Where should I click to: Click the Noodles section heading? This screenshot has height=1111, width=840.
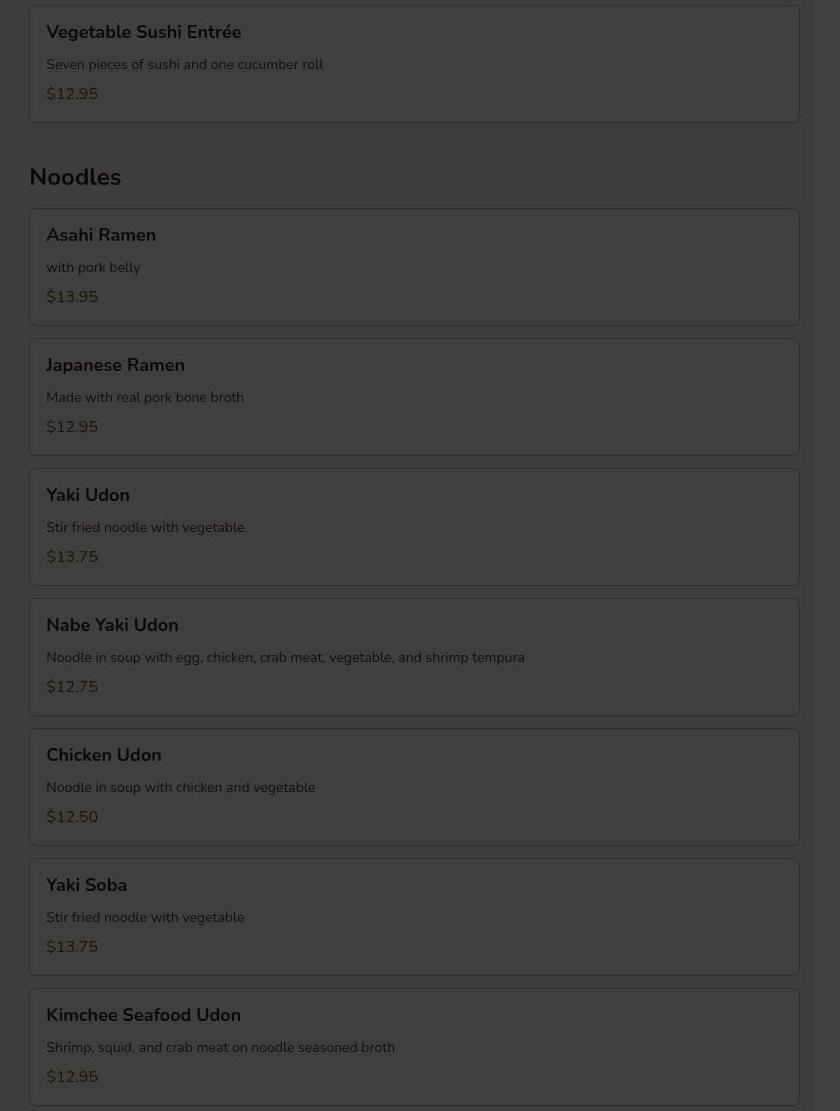coord(75,177)
